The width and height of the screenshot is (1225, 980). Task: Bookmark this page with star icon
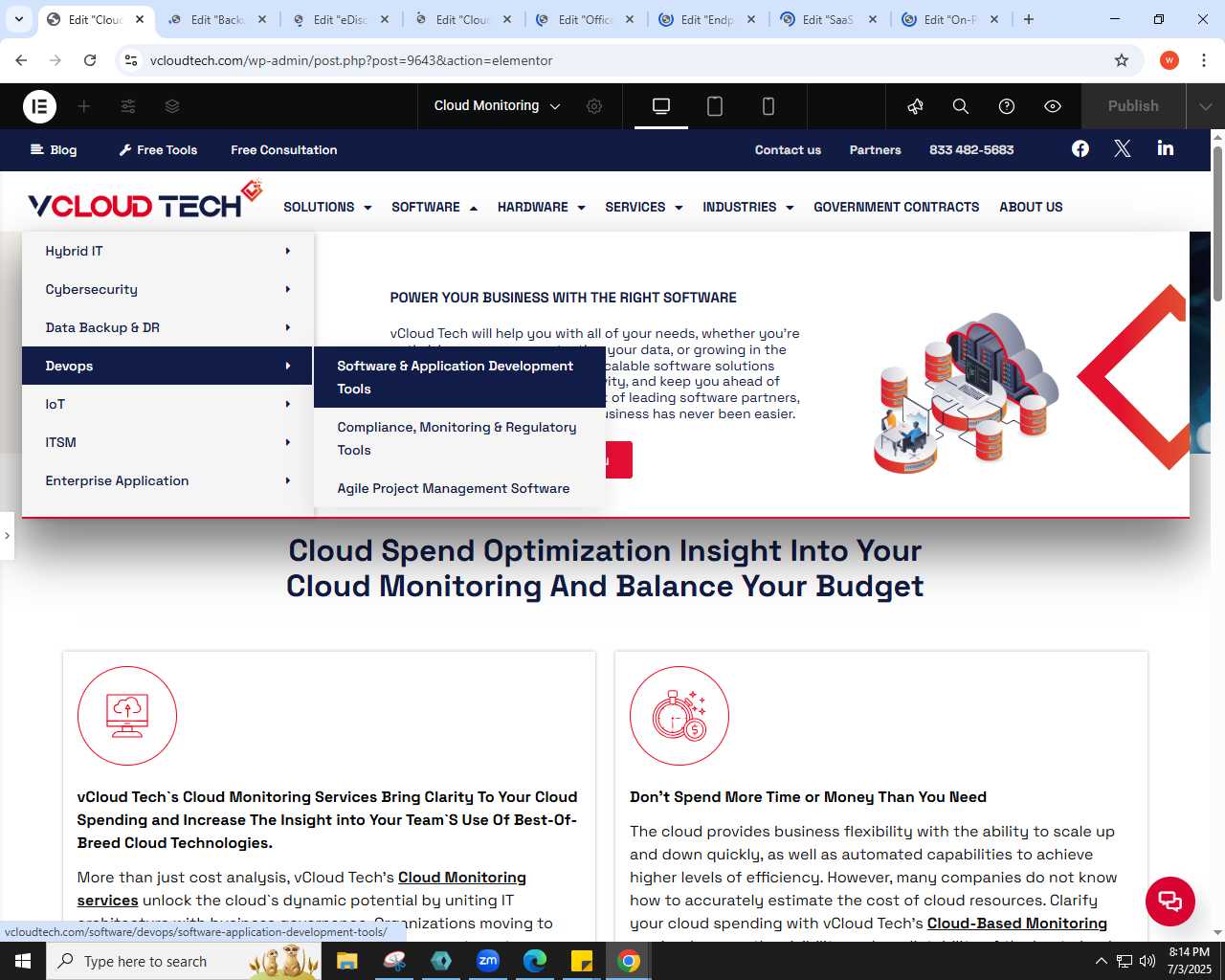click(x=1122, y=60)
